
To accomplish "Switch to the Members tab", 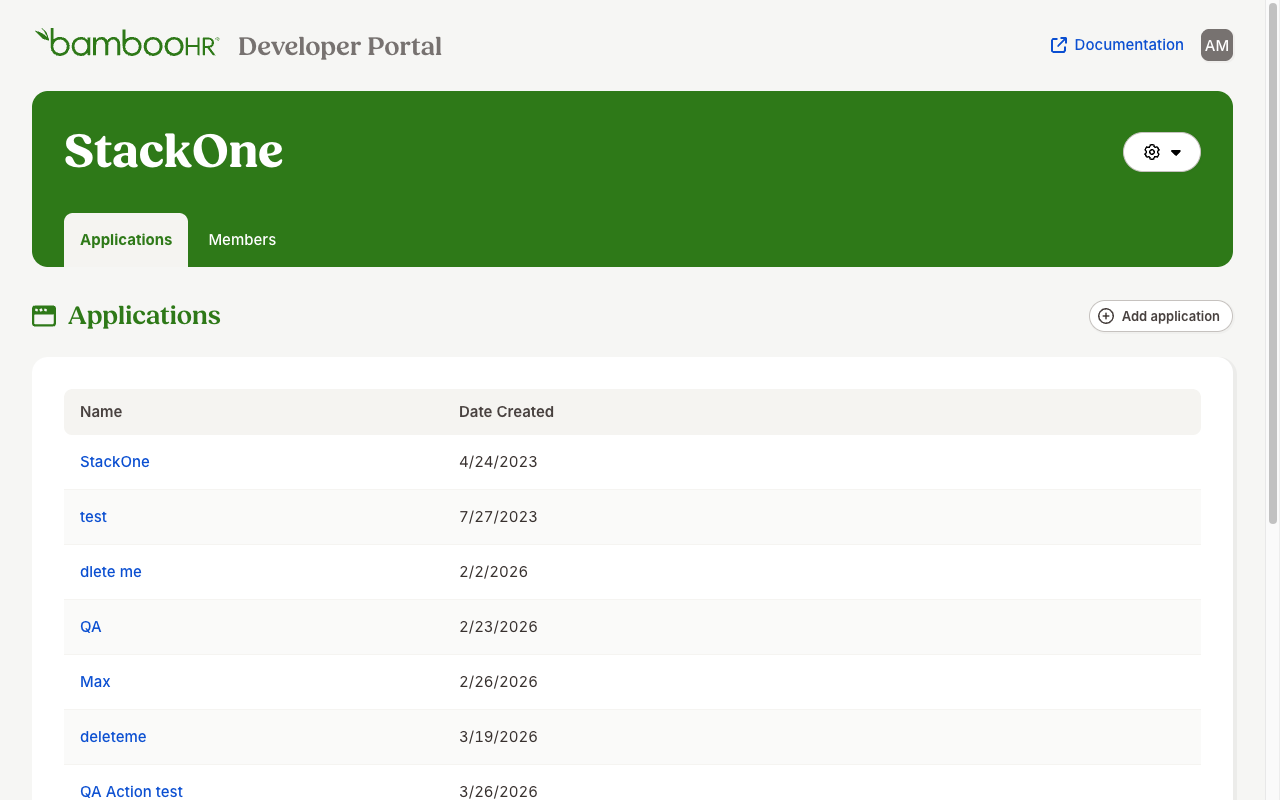I will click(242, 240).
